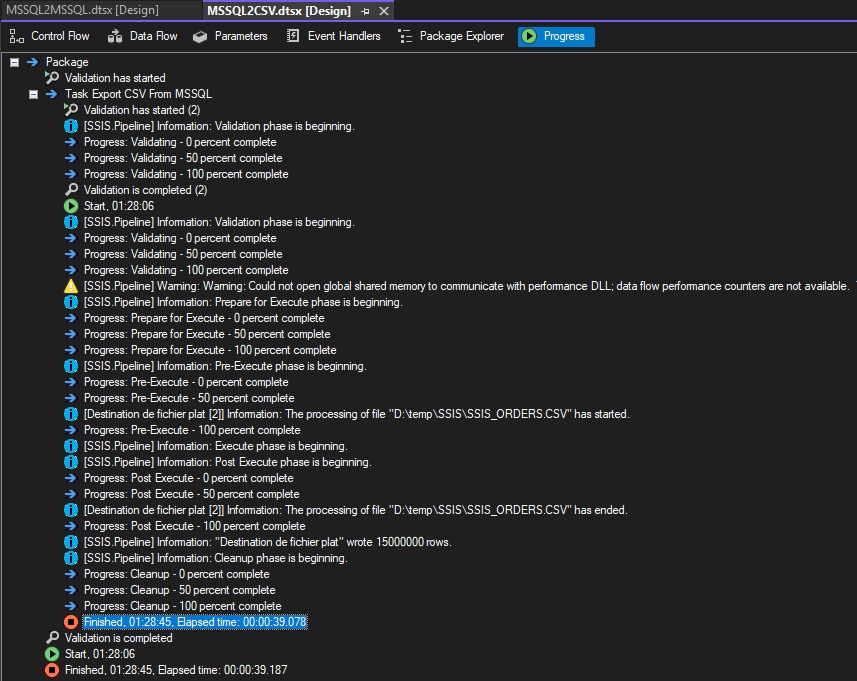
Task: Select the SSIS_ORDERS.CSV has started message
Action: pyautogui.click(x=356, y=414)
